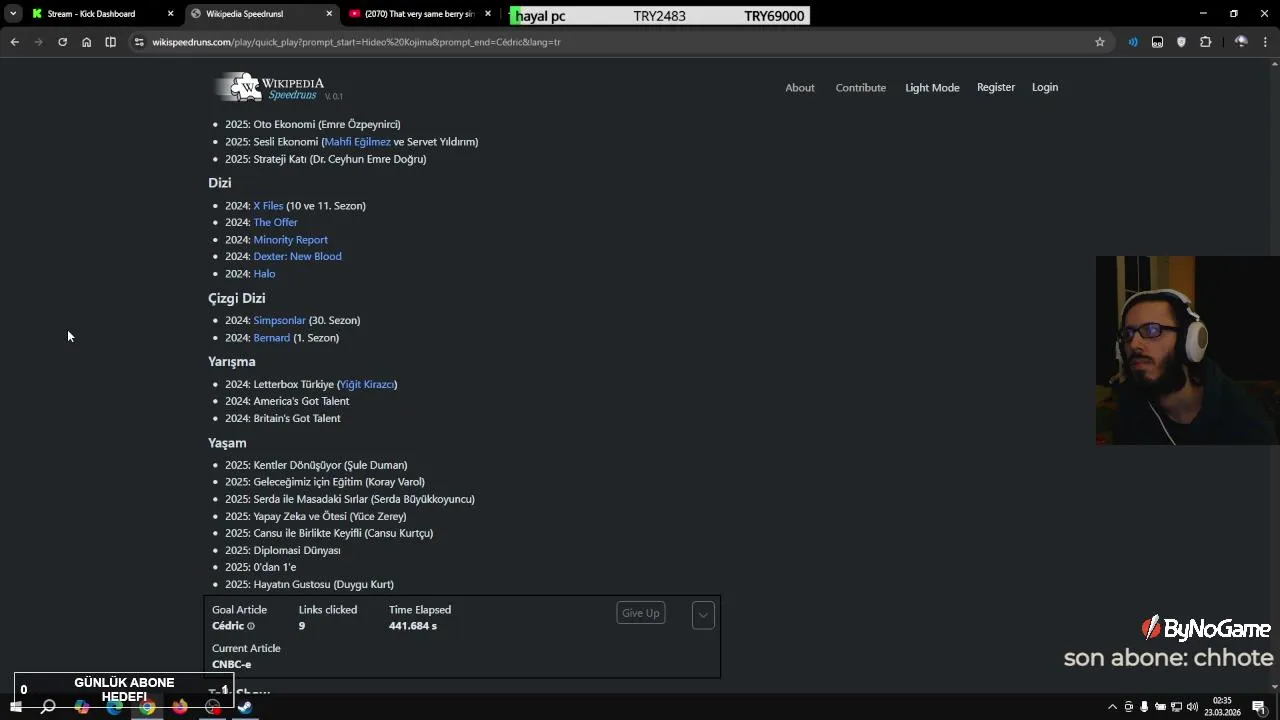Viewport: 1280px width, 720px height.
Task: Bookmark this page with the star icon
Action: click(1100, 42)
